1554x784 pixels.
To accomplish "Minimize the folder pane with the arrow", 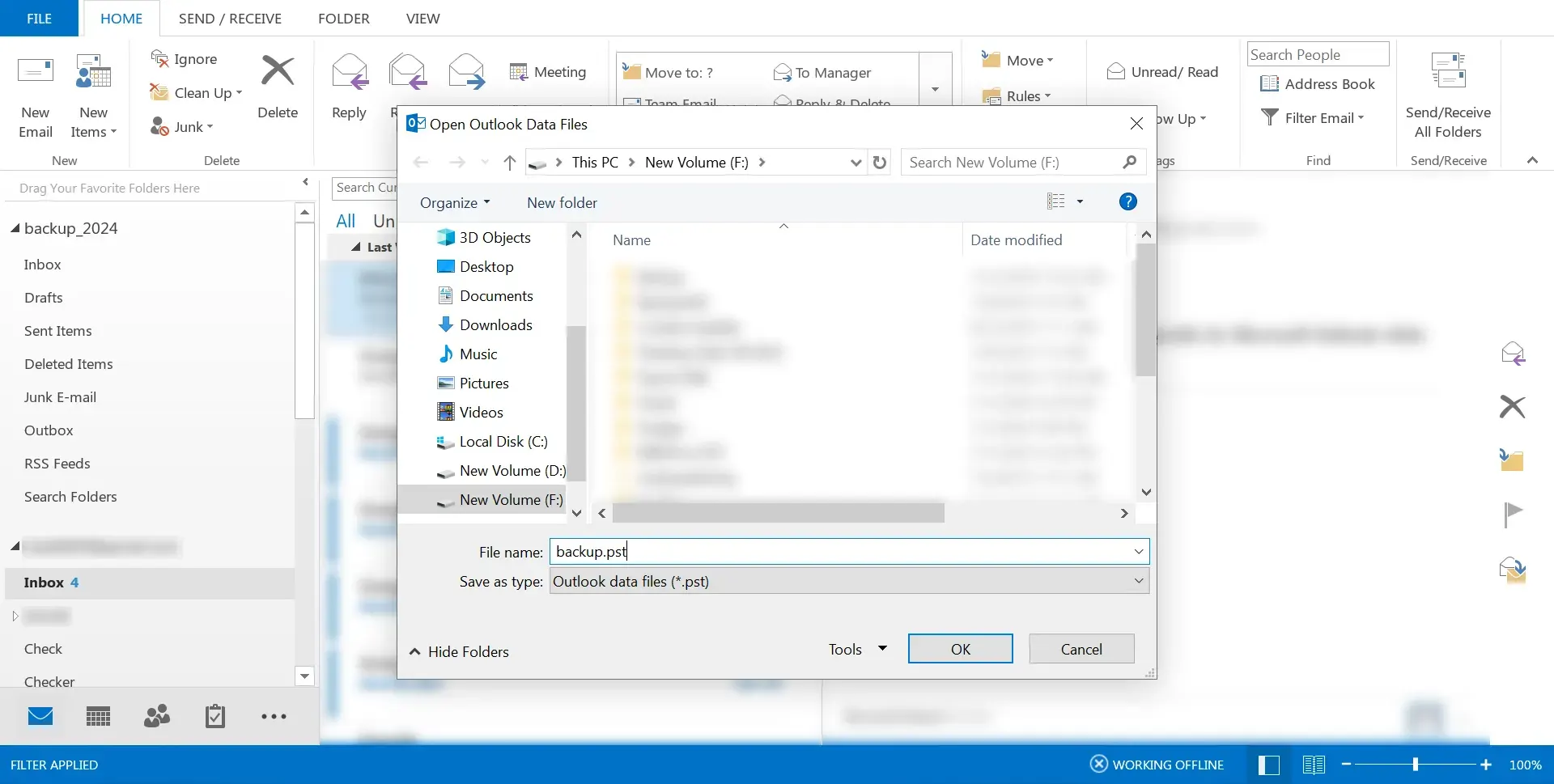I will (305, 182).
